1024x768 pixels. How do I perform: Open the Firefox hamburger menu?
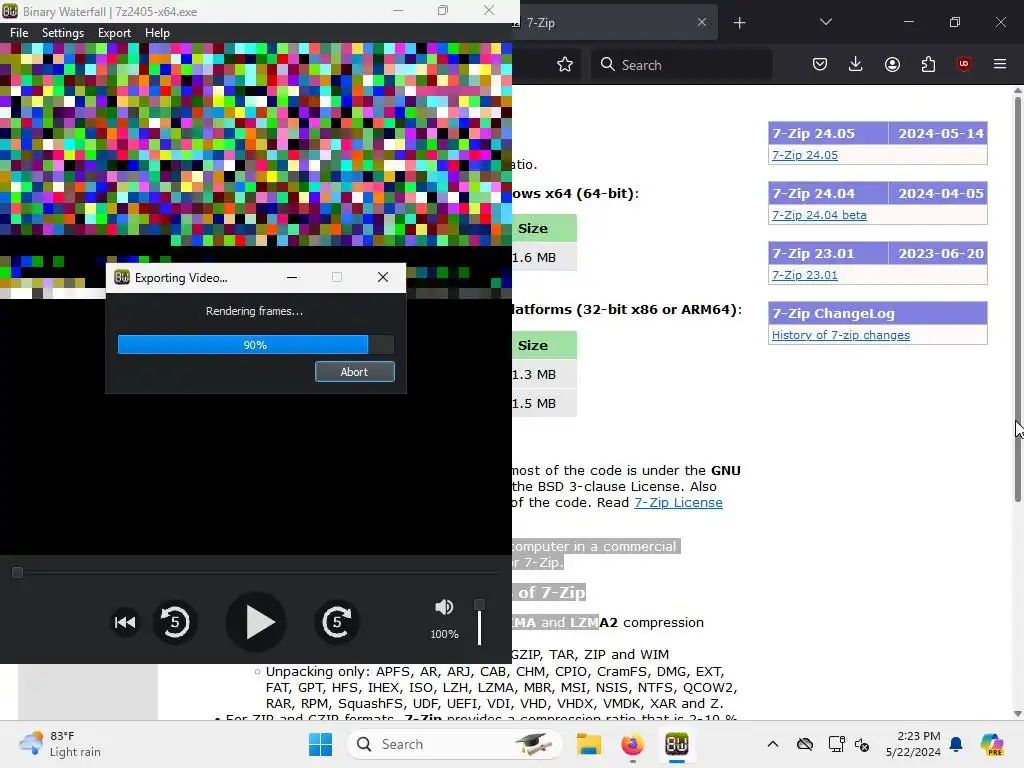tap(1000, 64)
